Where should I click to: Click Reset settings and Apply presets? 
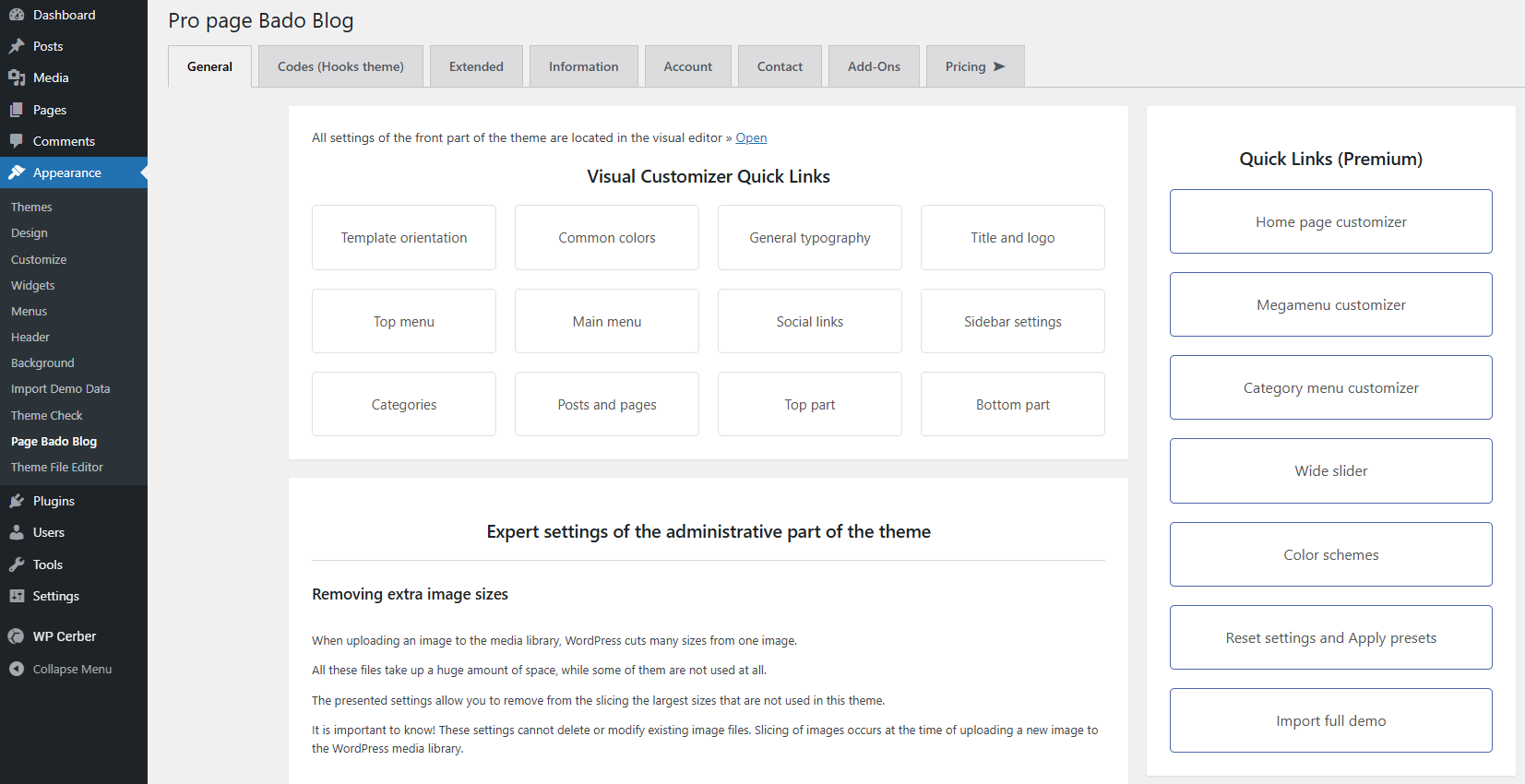[1331, 637]
